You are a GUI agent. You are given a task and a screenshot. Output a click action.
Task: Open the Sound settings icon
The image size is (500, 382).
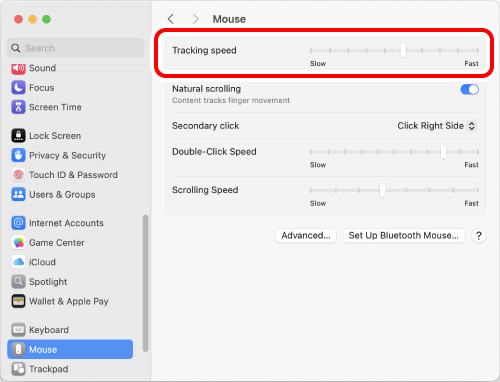18,69
